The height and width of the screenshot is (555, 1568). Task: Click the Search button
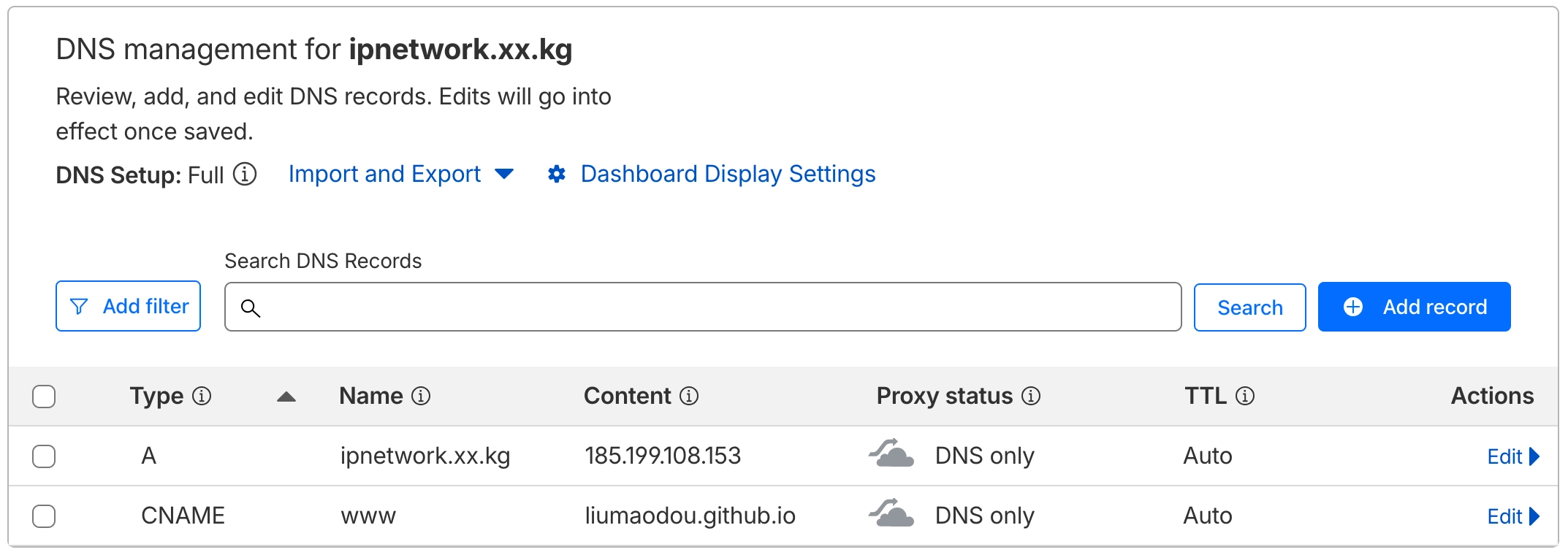tap(1249, 307)
